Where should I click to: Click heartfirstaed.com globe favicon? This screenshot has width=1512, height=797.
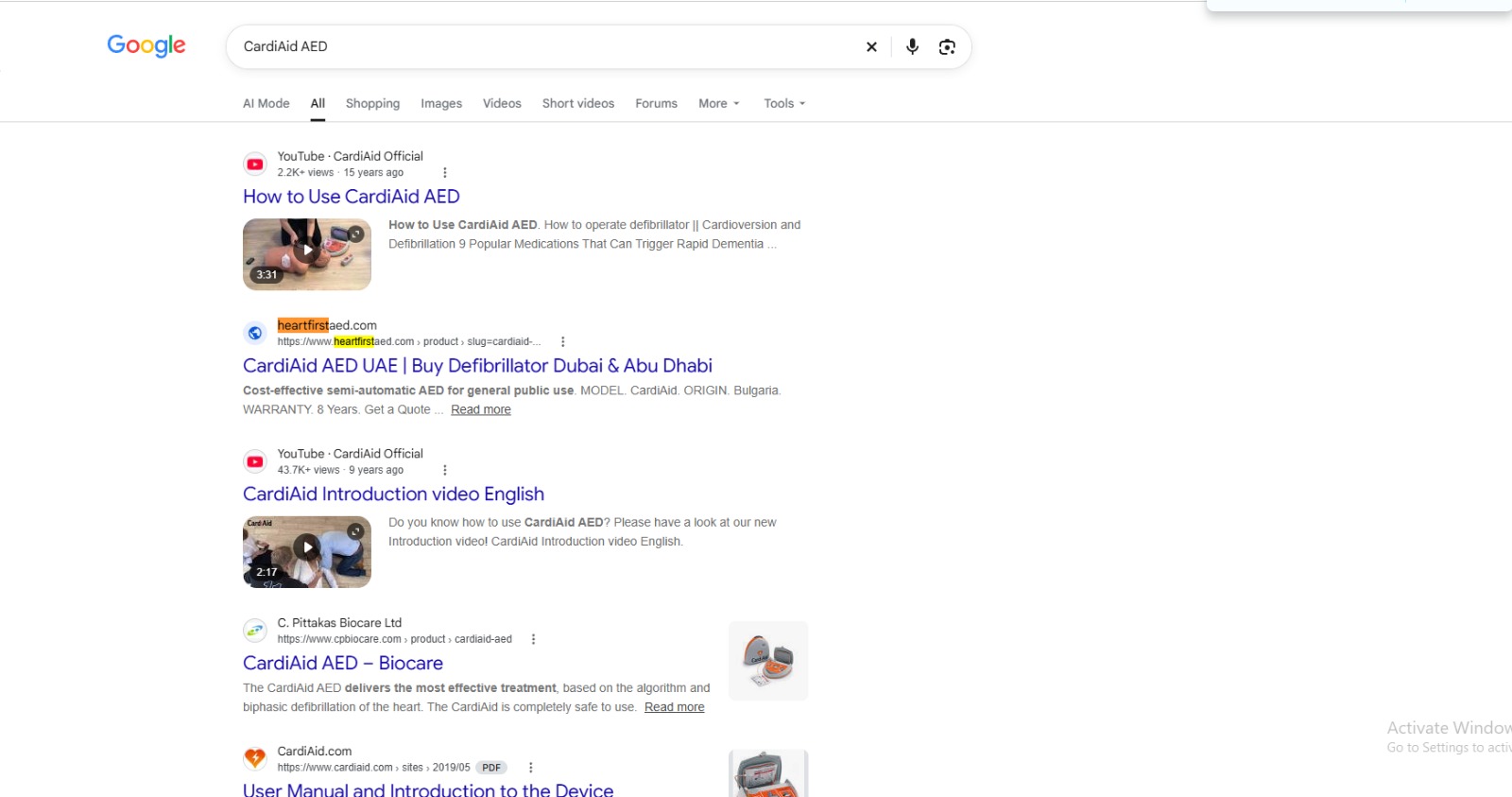click(255, 333)
